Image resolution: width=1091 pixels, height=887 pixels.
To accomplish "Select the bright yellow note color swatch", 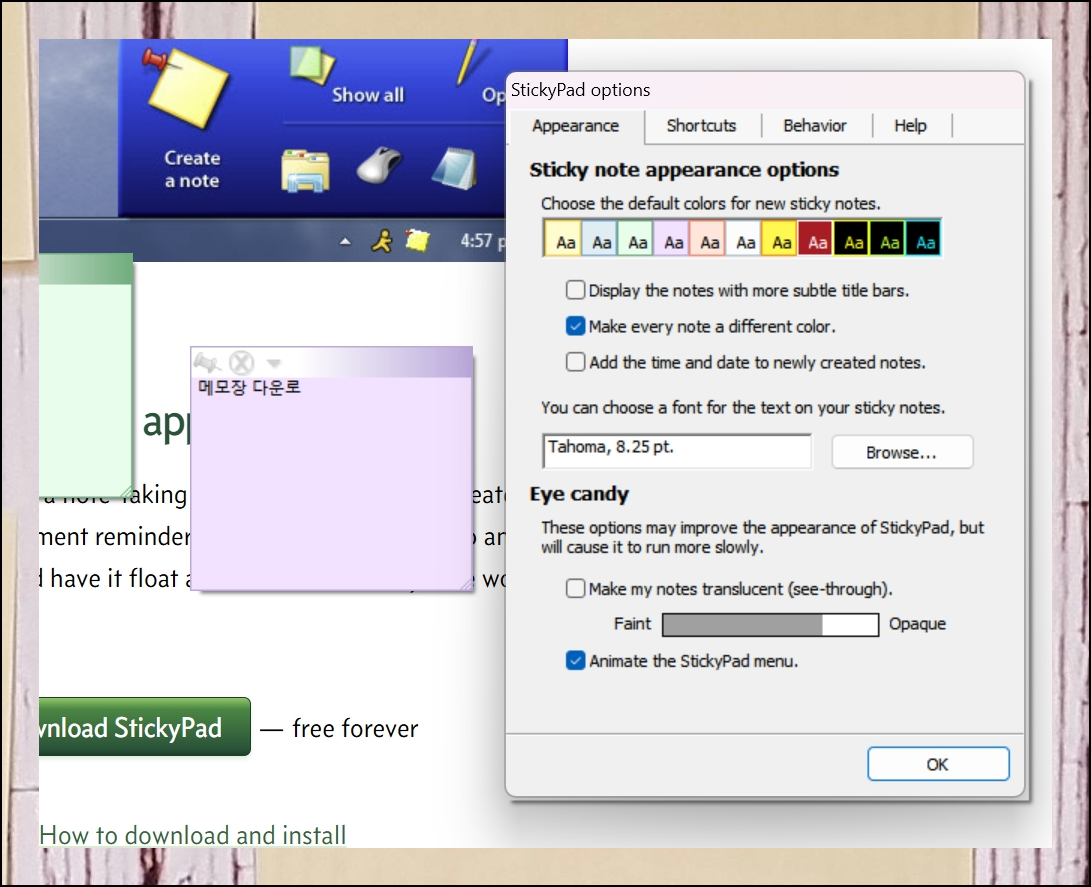I will tap(780, 238).
